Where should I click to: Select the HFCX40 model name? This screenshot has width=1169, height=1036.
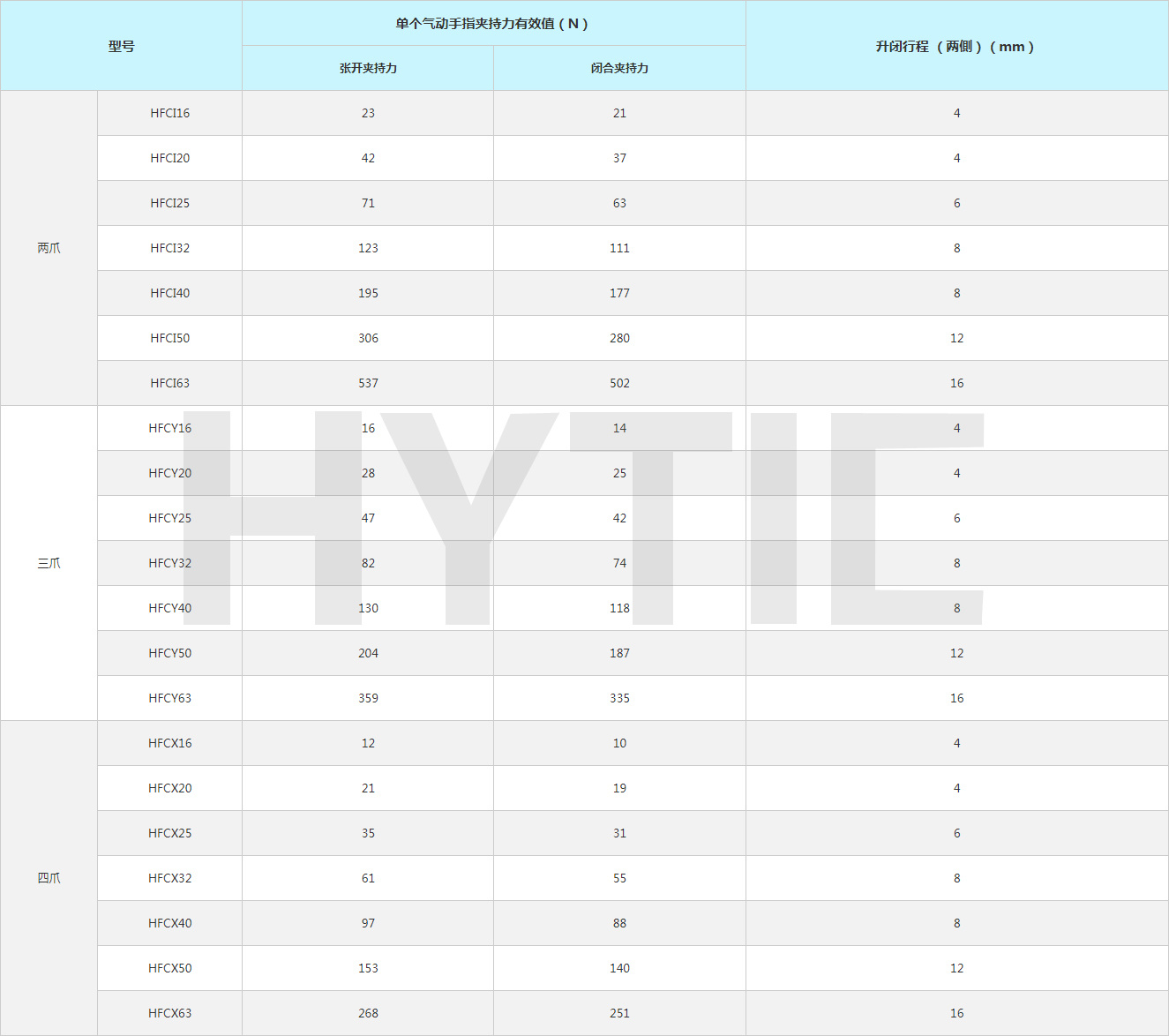pyautogui.click(x=169, y=923)
